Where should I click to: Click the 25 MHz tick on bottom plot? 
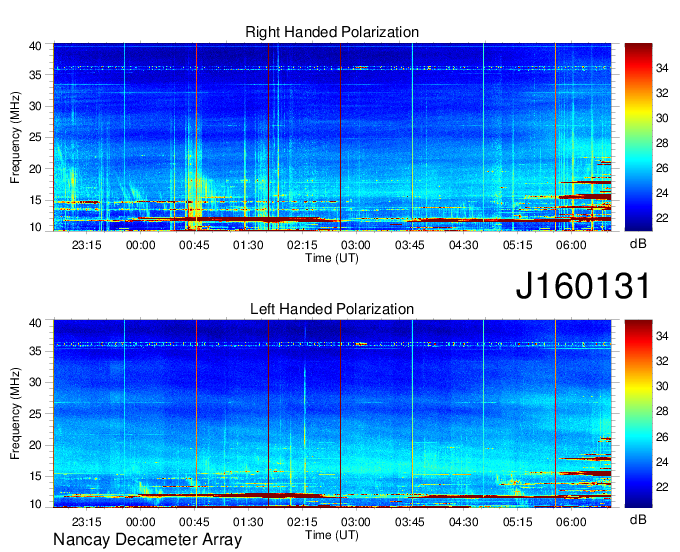pyautogui.click(x=35, y=414)
